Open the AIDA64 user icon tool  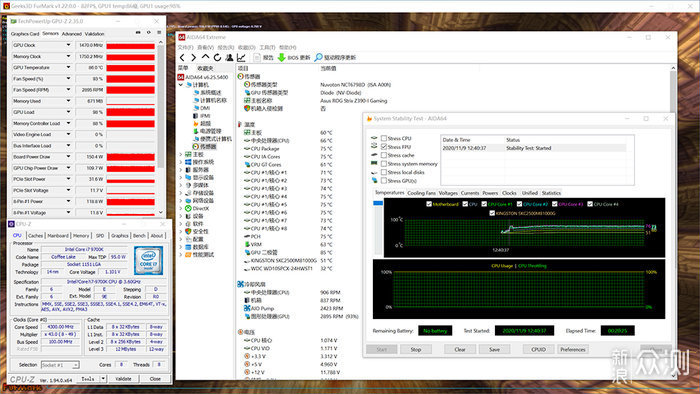tap(229, 58)
